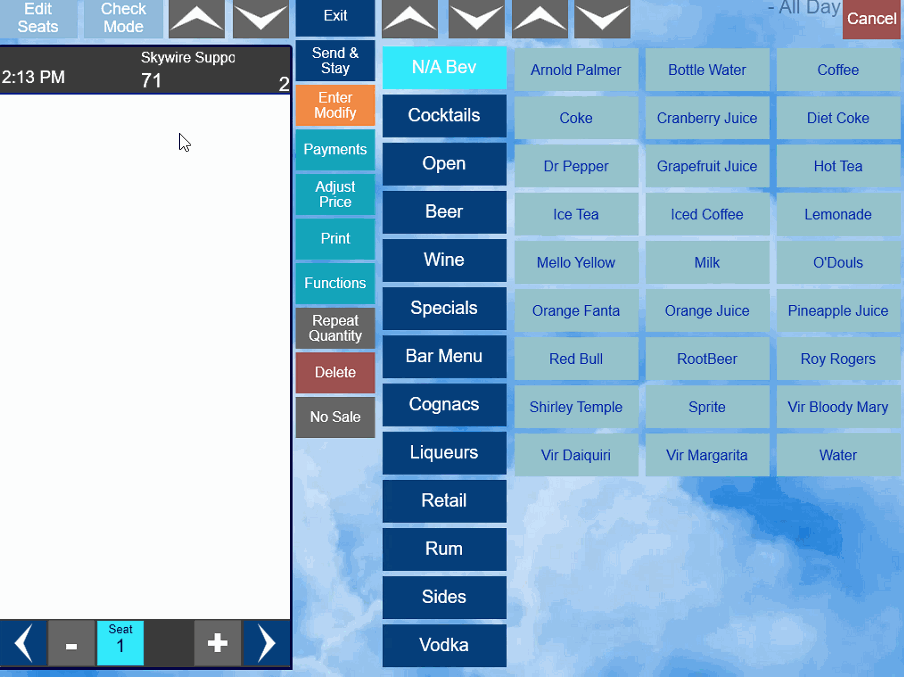Open the Specials category
The image size is (904, 677).
coord(444,308)
